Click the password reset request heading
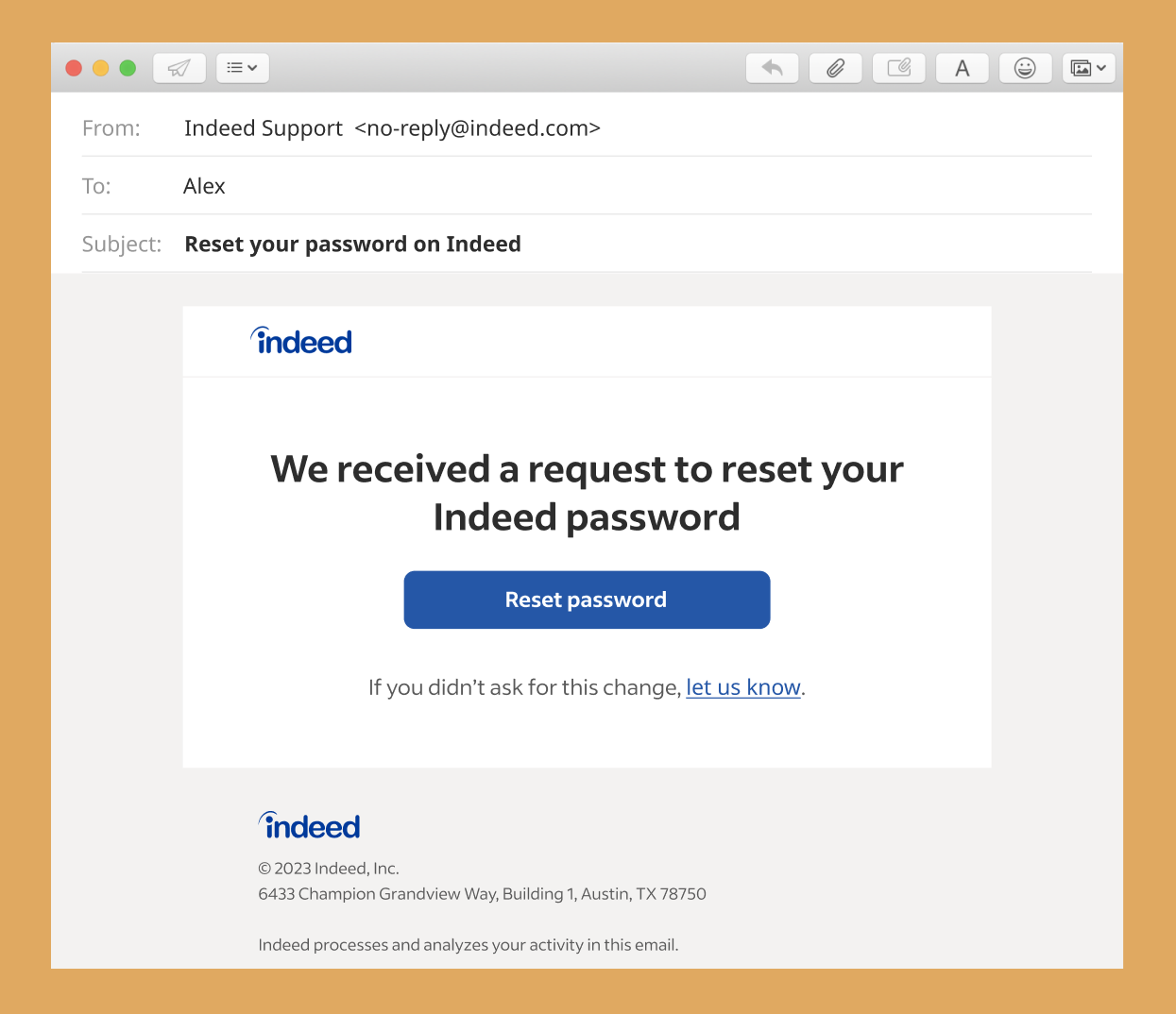1176x1014 pixels. [x=587, y=493]
